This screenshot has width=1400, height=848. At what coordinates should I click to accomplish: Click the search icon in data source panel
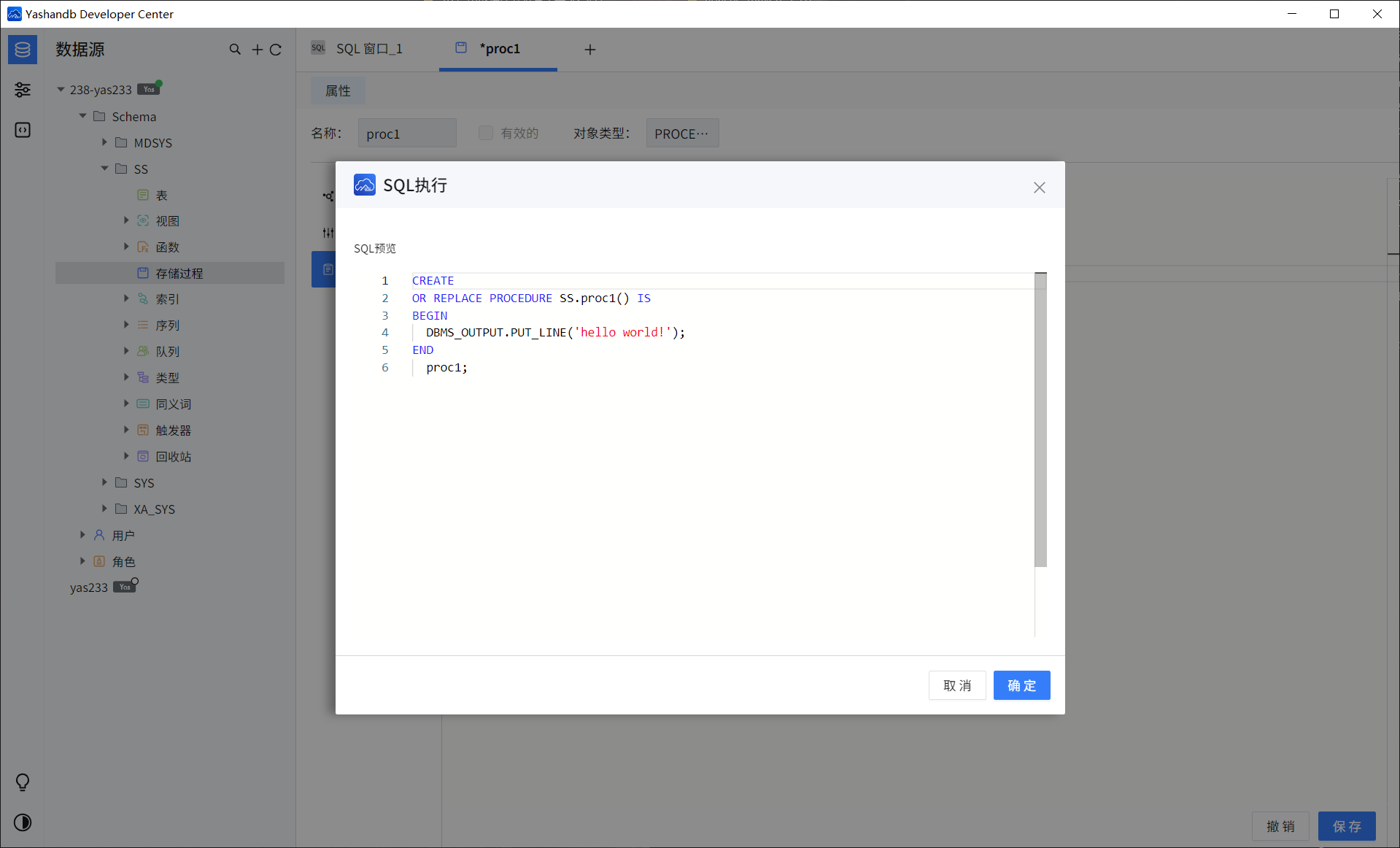tap(235, 50)
